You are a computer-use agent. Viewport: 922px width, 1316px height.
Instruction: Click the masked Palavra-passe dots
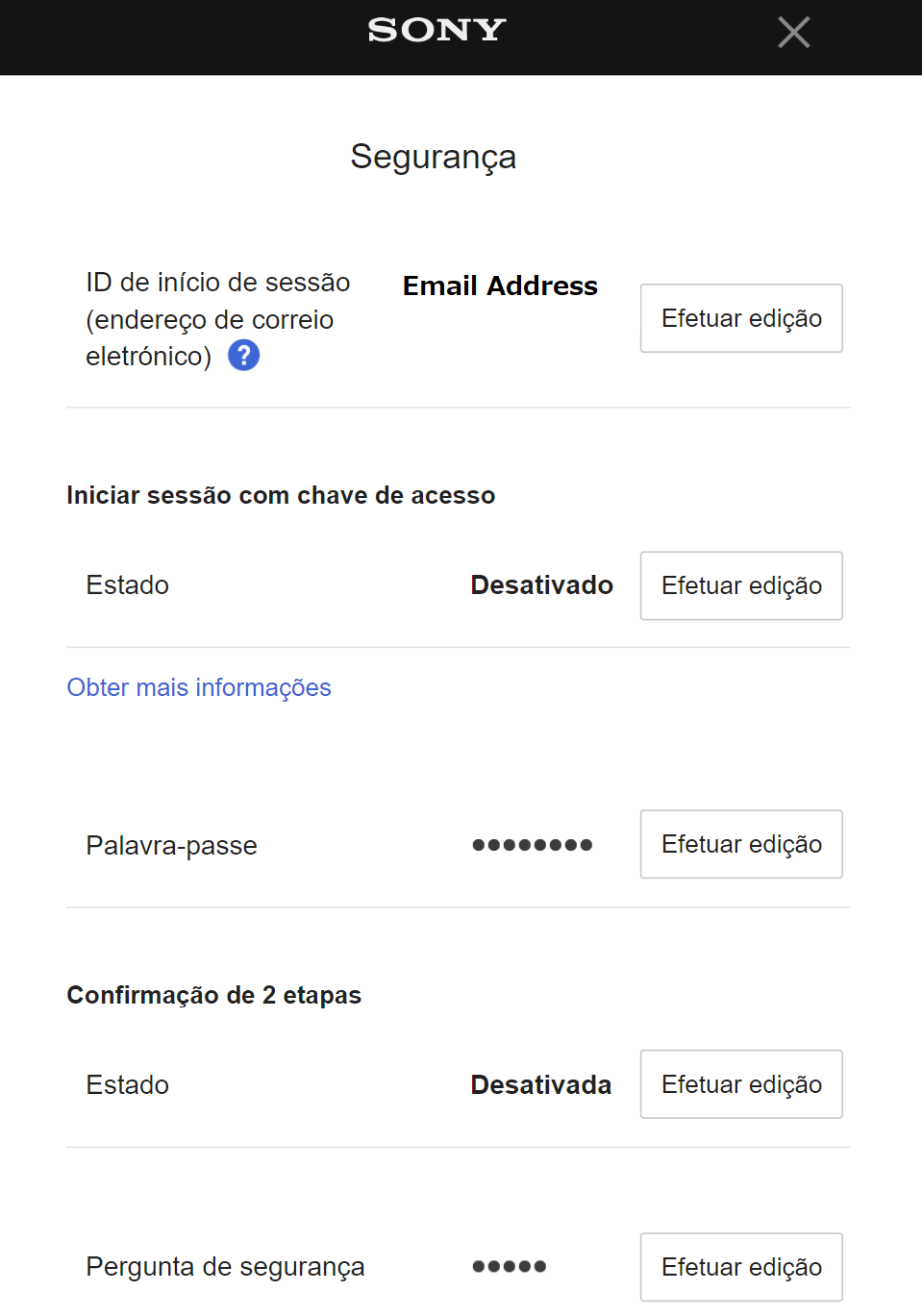pyautogui.click(x=532, y=845)
